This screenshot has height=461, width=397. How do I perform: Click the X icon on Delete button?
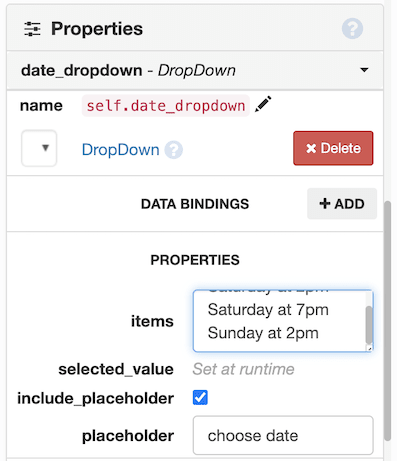pyautogui.click(x=311, y=148)
